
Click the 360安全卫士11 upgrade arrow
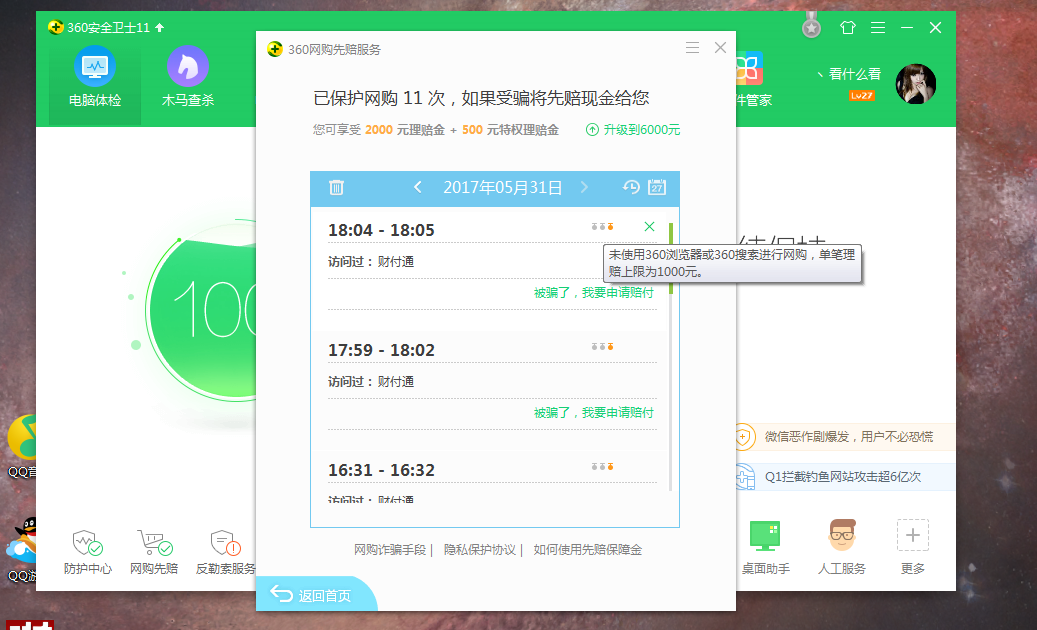tap(159, 28)
